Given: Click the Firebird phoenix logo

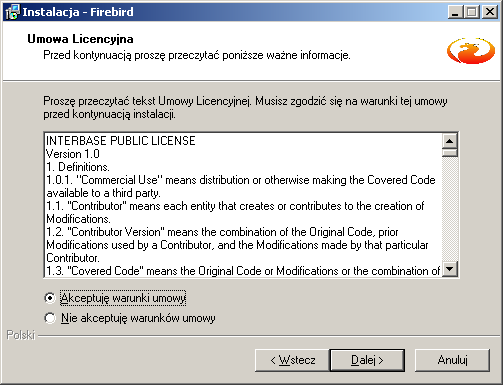Looking at the screenshot, I should 471,51.
